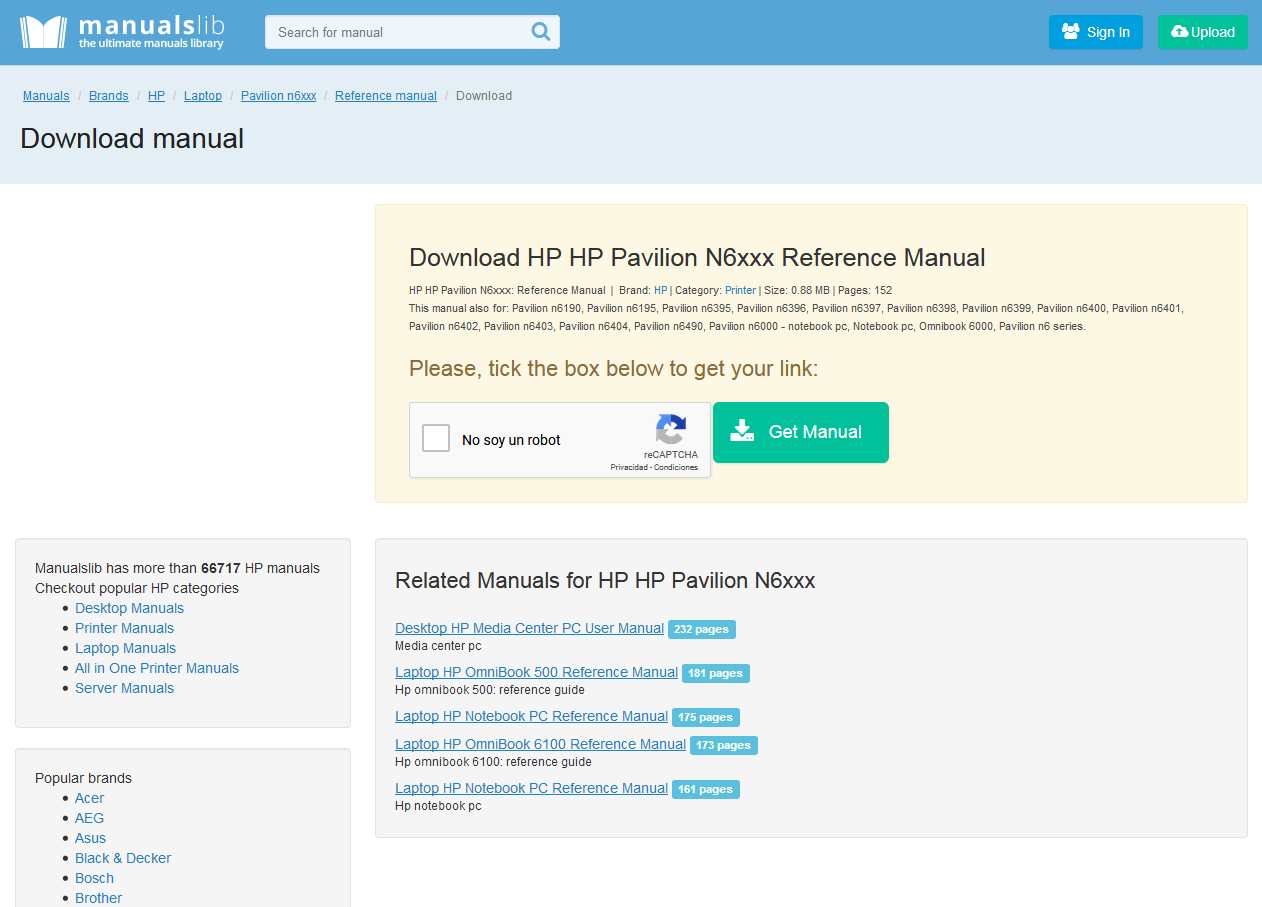Click the '181 pages' badge
Screen dimensions: 1262x907
coord(716,673)
